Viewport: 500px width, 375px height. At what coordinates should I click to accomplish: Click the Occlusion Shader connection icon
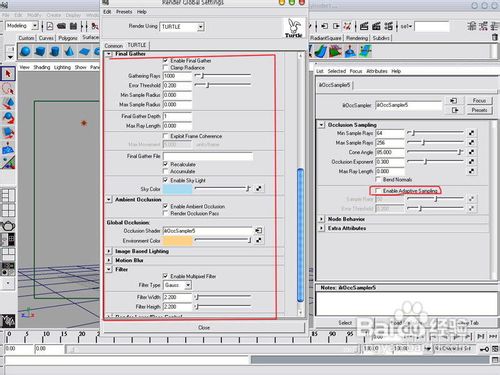tap(259, 230)
